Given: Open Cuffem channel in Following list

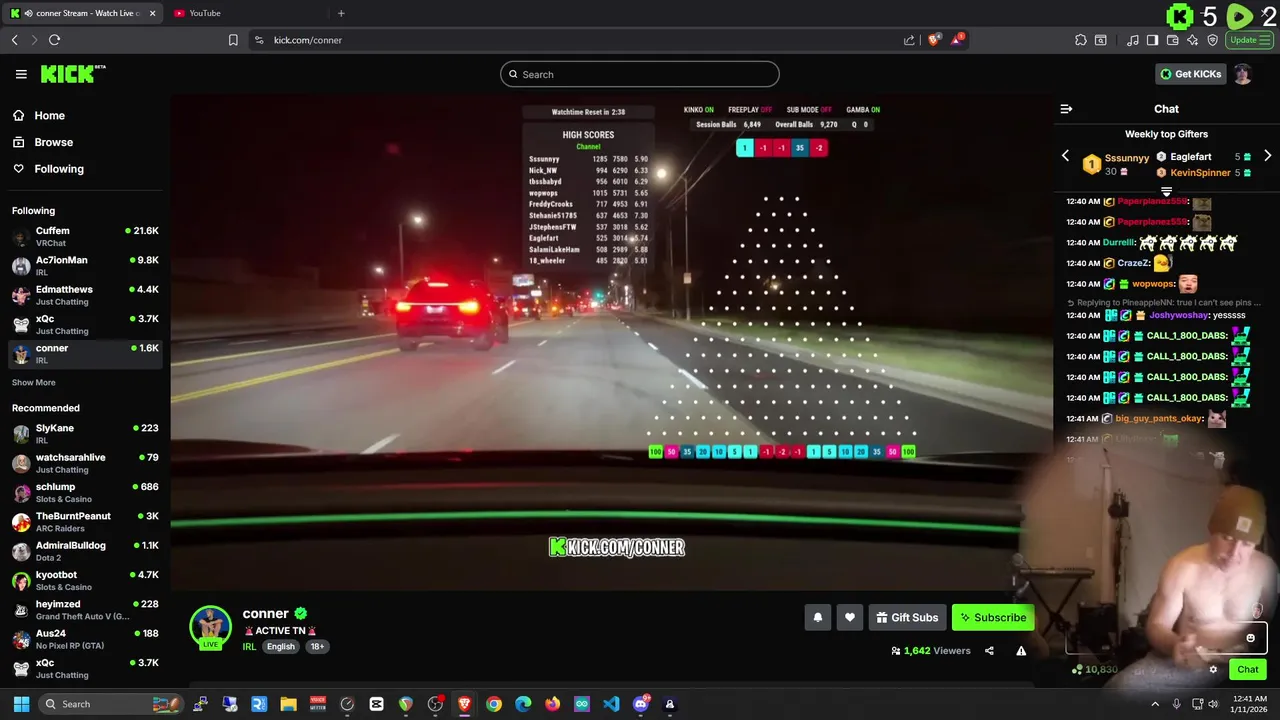Looking at the screenshot, I should point(84,236).
